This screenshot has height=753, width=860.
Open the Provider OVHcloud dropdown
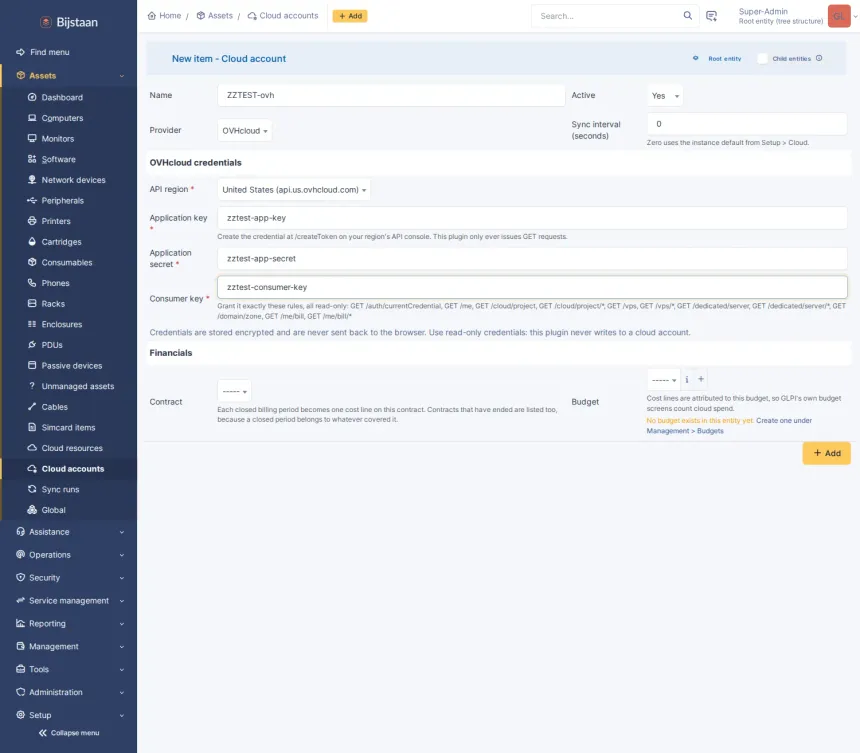click(245, 131)
